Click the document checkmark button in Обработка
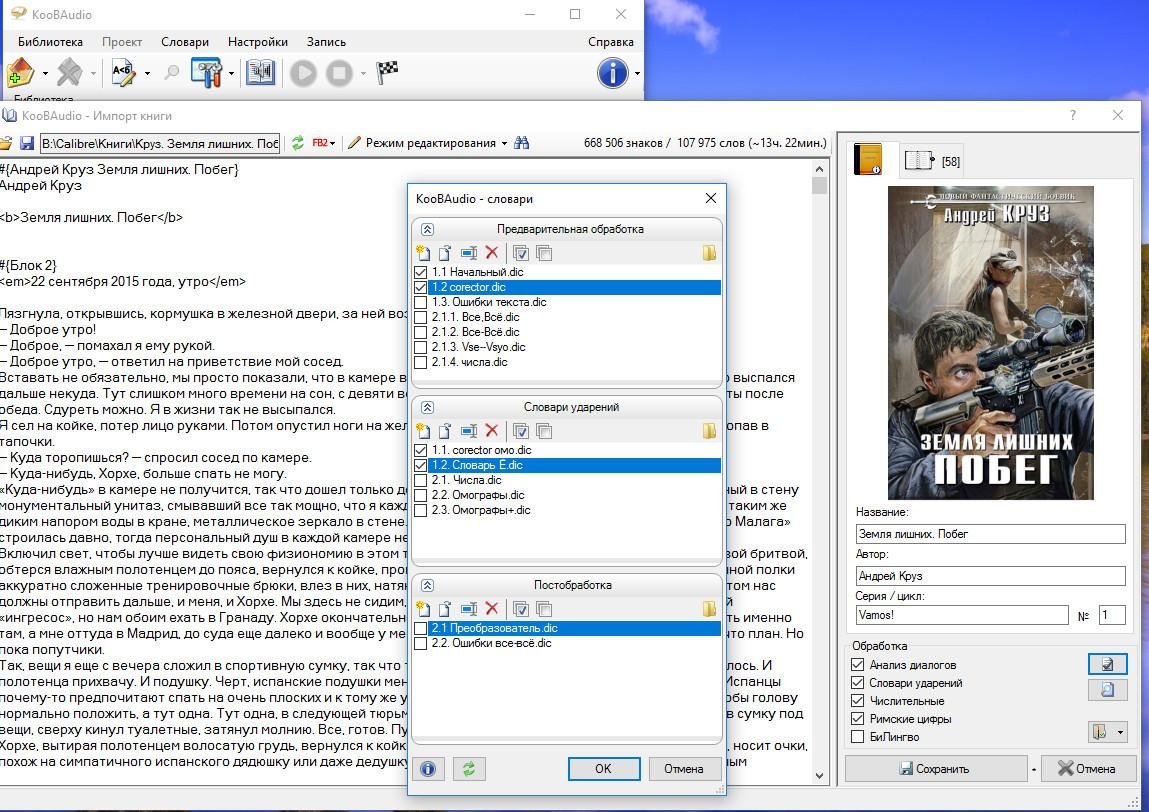This screenshot has height=812, width=1149. coord(1107,664)
